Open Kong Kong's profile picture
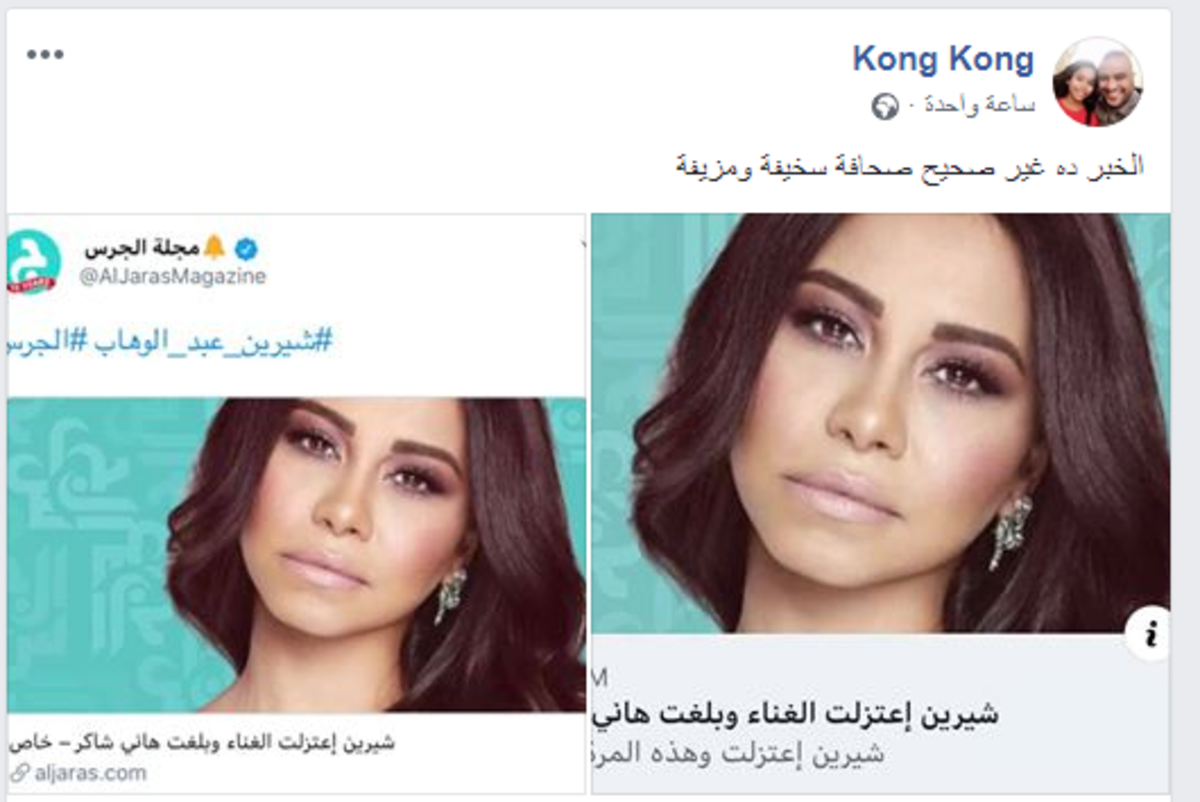Viewport: 1200px width, 802px height. pos(1098,82)
